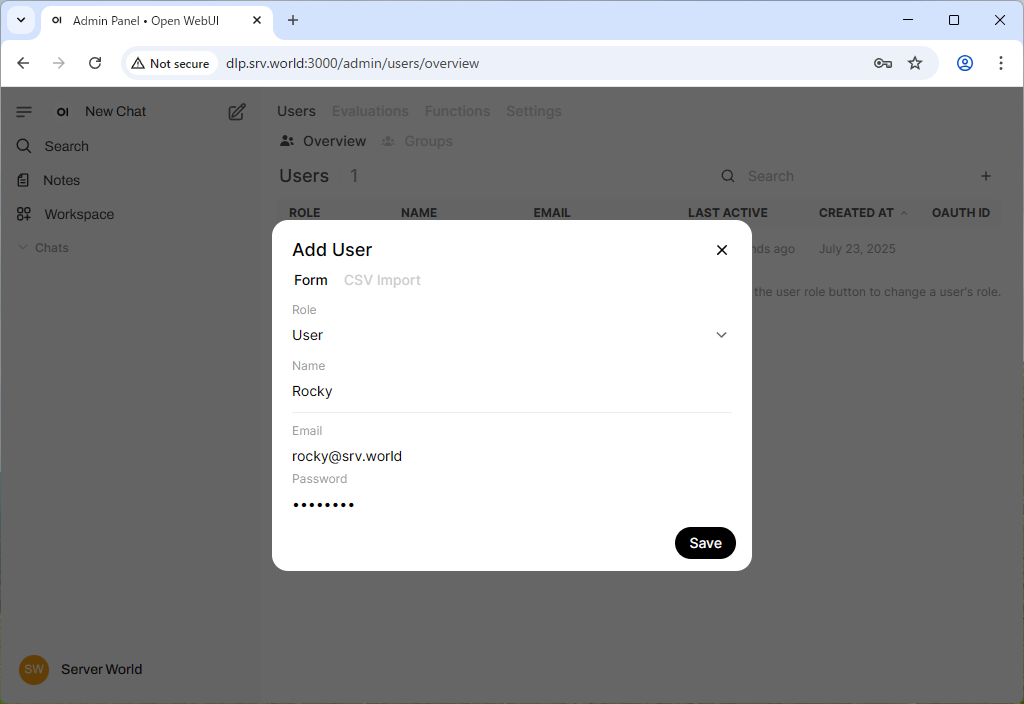Collapse the Chats section
The height and width of the screenshot is (704, 1024).
pyautogui.click(x=43, y=248)
